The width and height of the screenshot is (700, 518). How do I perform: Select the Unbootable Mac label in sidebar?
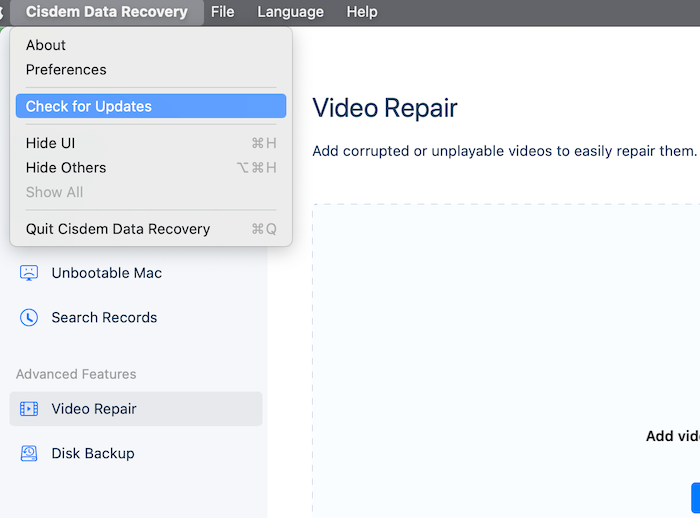(106, 273)
